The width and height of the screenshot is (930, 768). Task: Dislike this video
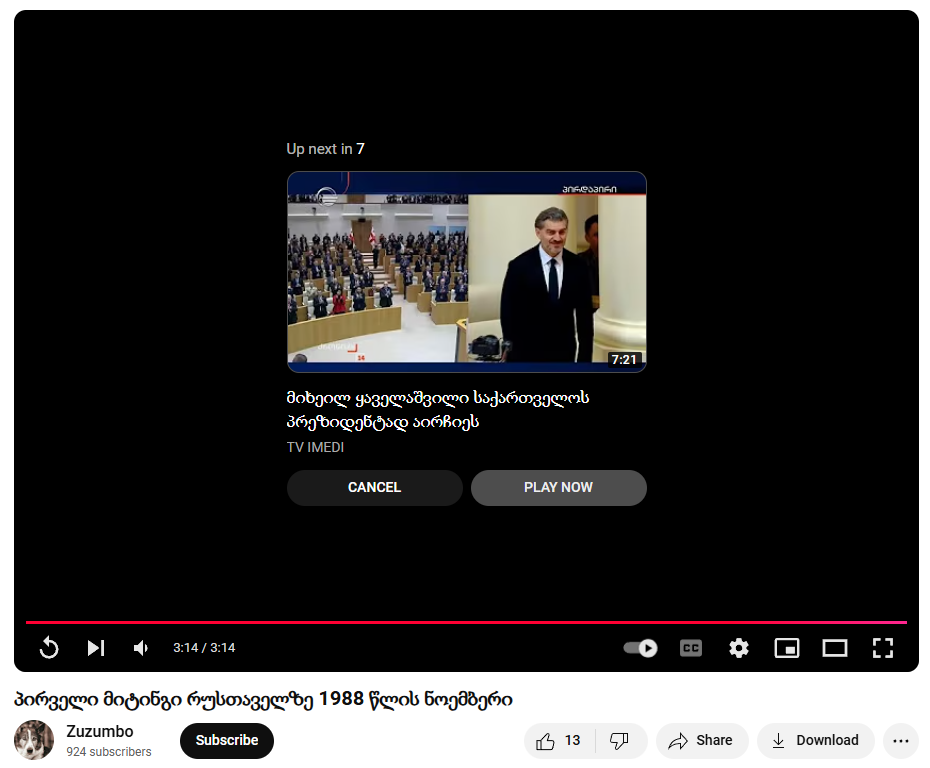pyautogui.click(x=620, y=740)
